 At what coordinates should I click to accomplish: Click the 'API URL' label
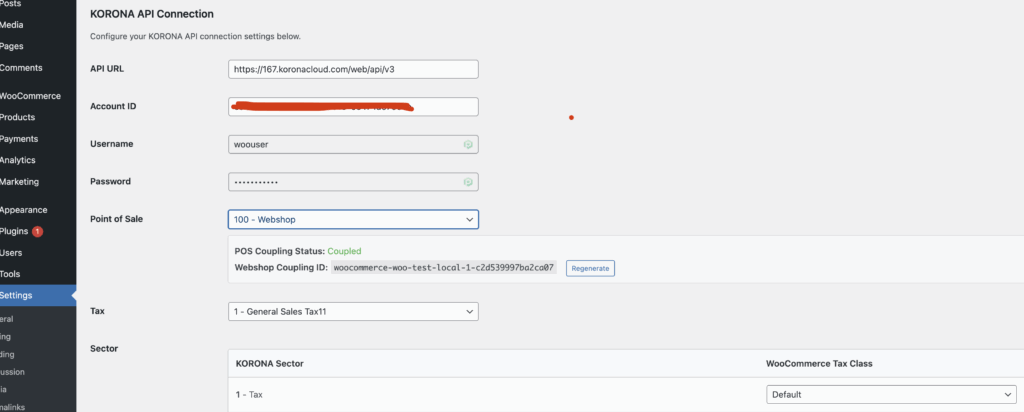point(107,68)
